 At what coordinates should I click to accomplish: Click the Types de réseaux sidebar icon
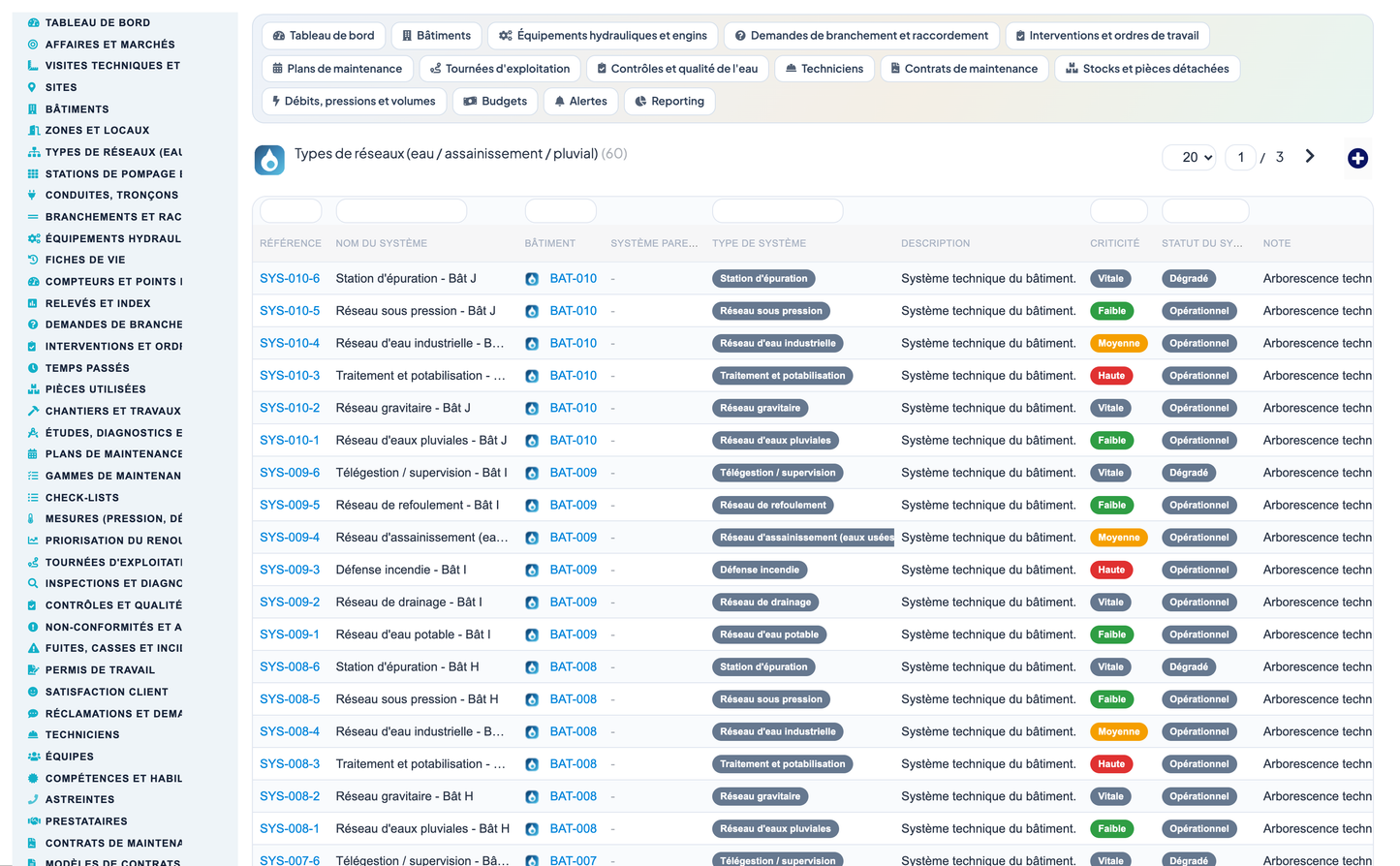coord(33,152)
